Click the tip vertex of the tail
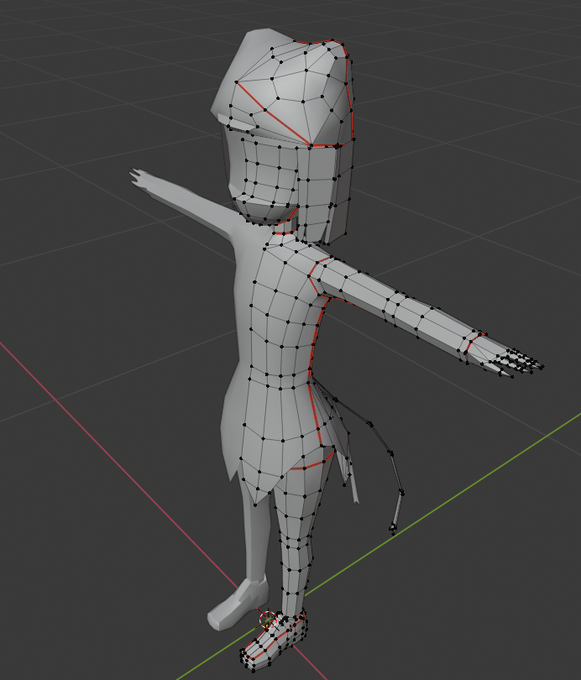 pos(392,533)
